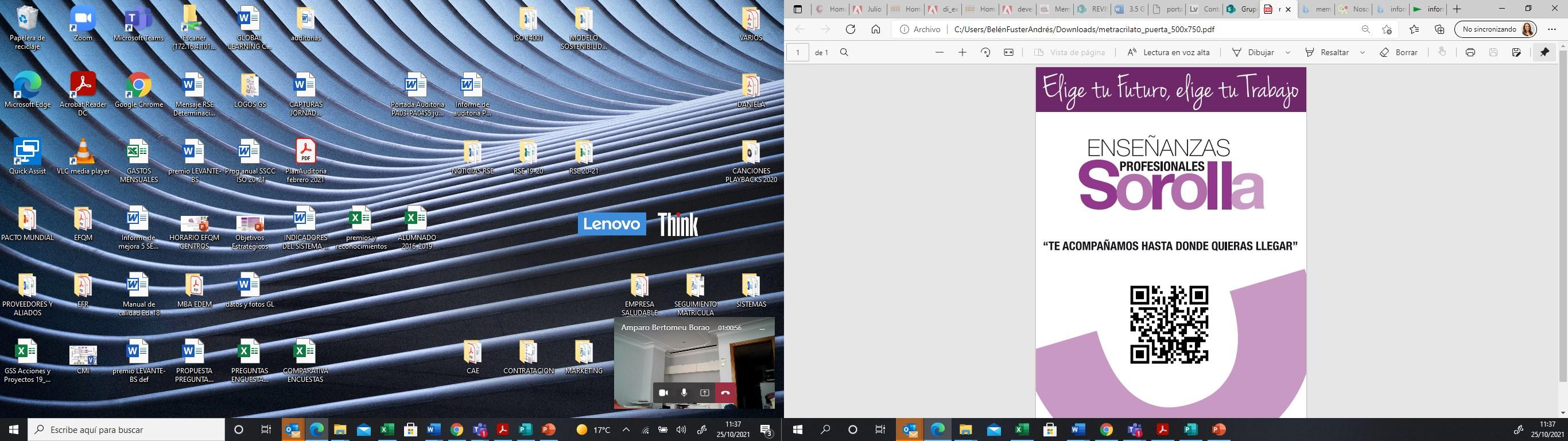Open the PDF search magnifier
This screenshot has height=441, width=1568.
pos(844,52)
